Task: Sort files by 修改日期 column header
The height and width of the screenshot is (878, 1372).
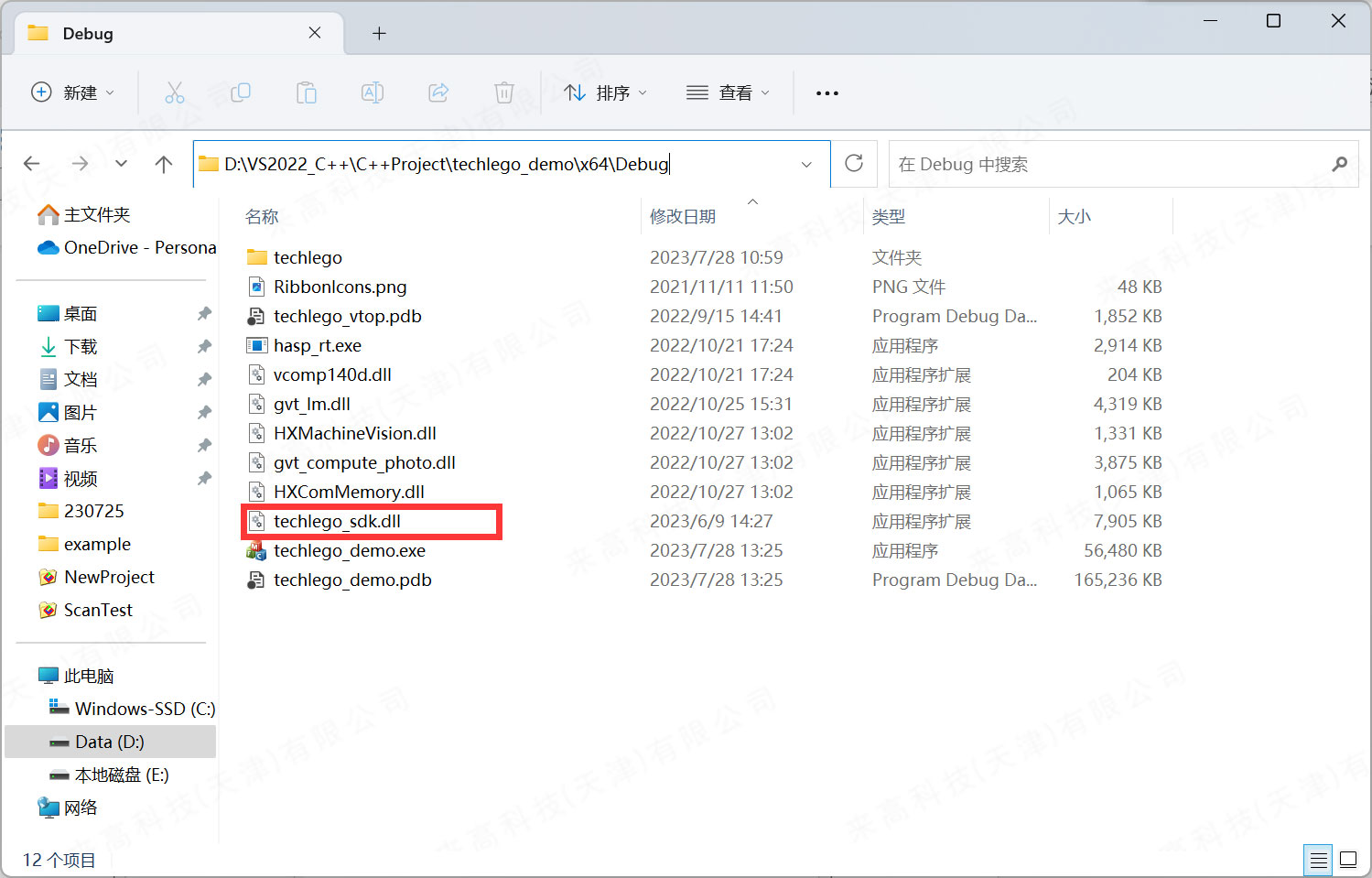Action: point(683,217)
